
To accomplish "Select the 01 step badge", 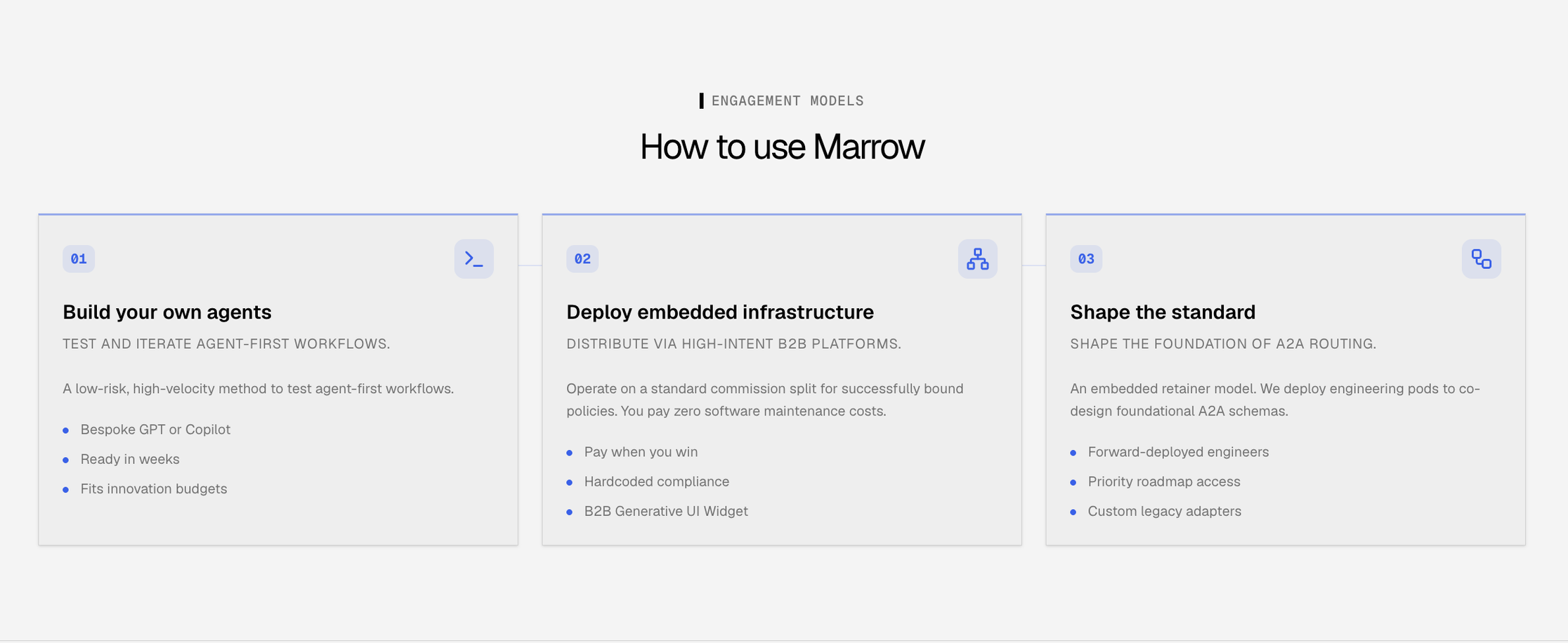I will click(79, 259).
